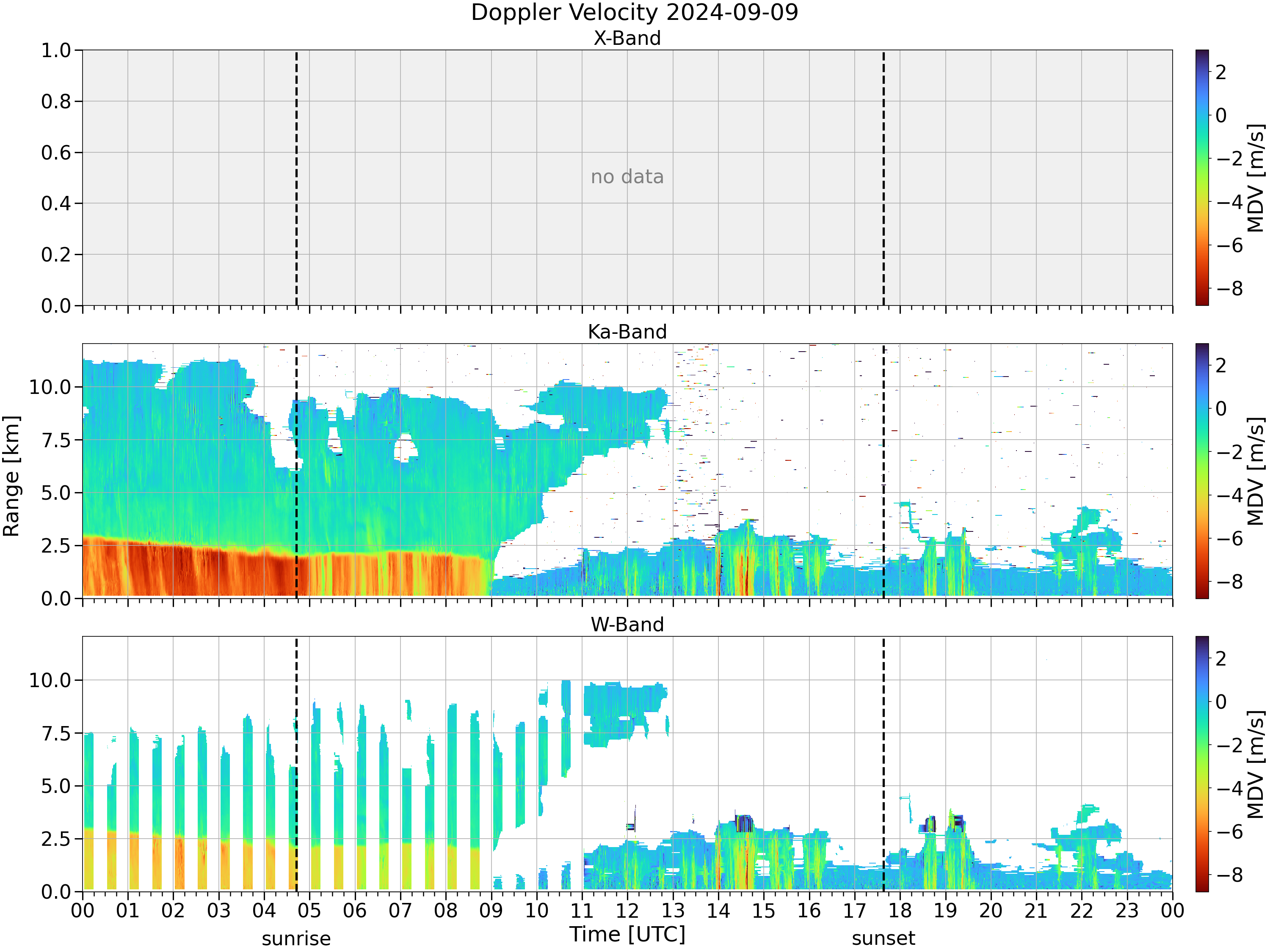The image size is (1270, 952).
Task: Click the 09 hour tick label
Action: 491,911
